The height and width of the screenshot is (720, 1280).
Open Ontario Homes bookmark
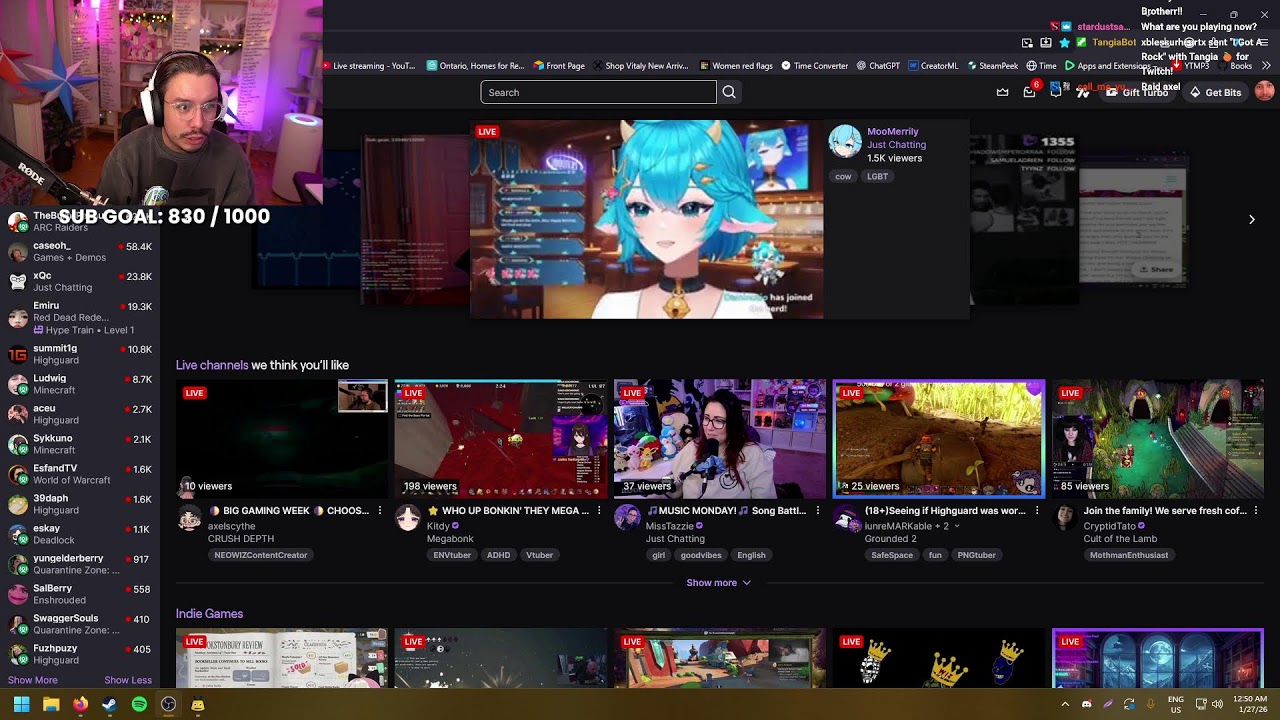coord(475,66)
